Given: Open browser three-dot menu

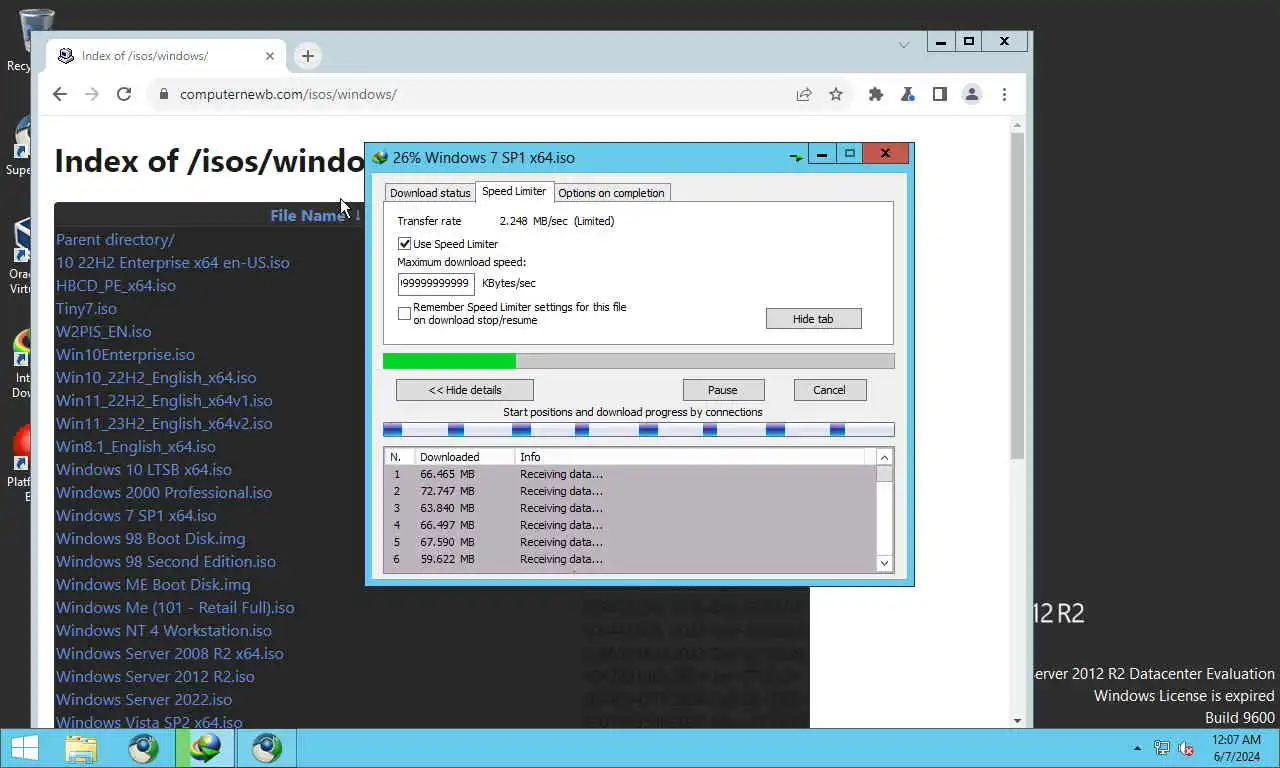Looking at the screenshot, I should (1004, 94).
